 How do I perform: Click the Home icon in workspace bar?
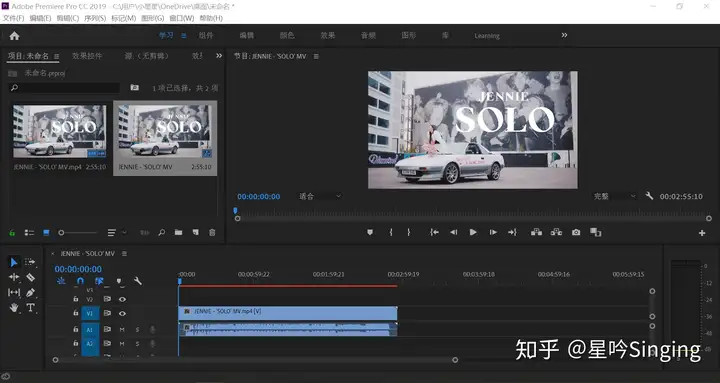[x=14, y=36]
